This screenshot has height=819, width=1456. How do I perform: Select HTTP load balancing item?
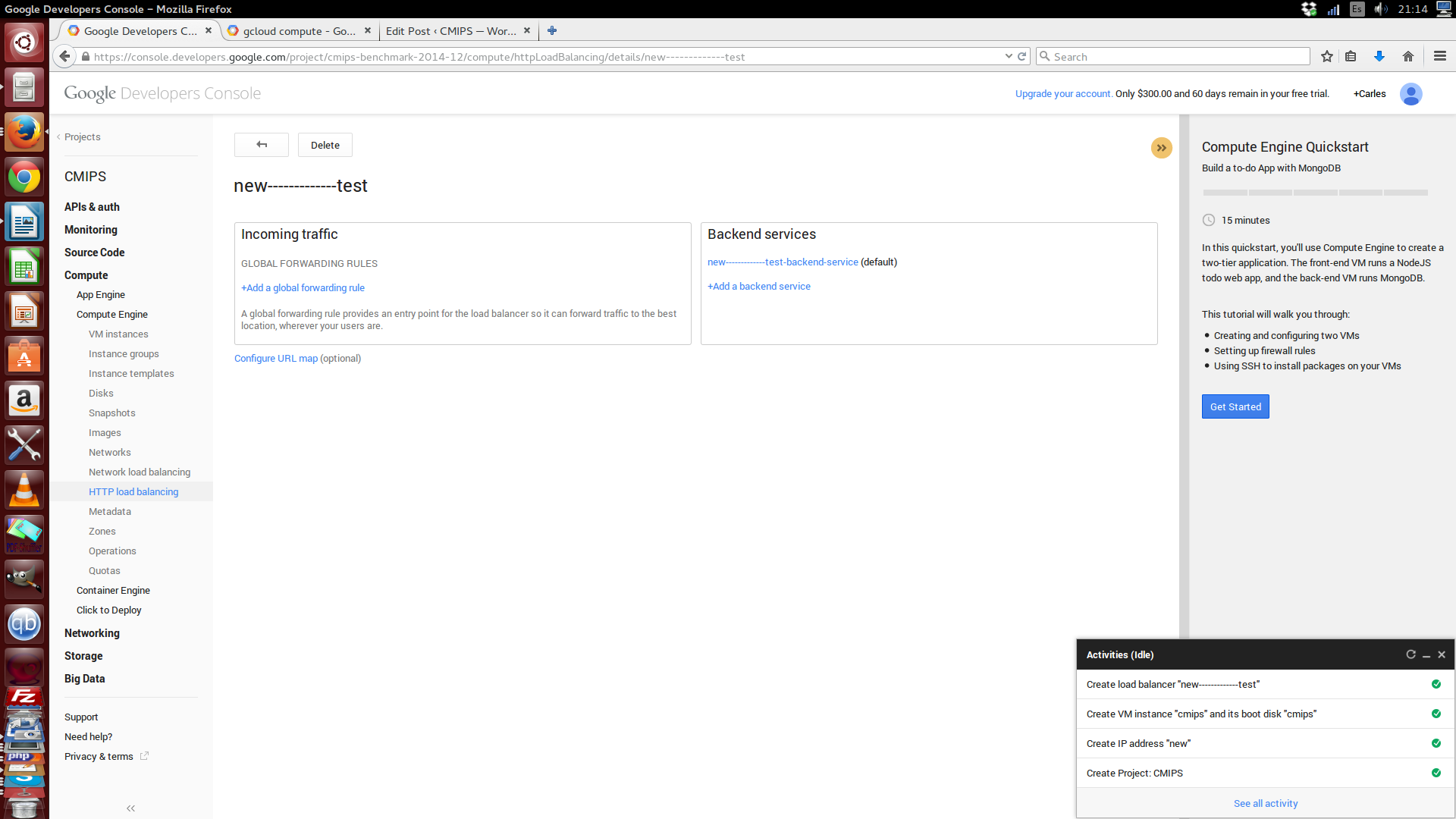click(133, 492)
